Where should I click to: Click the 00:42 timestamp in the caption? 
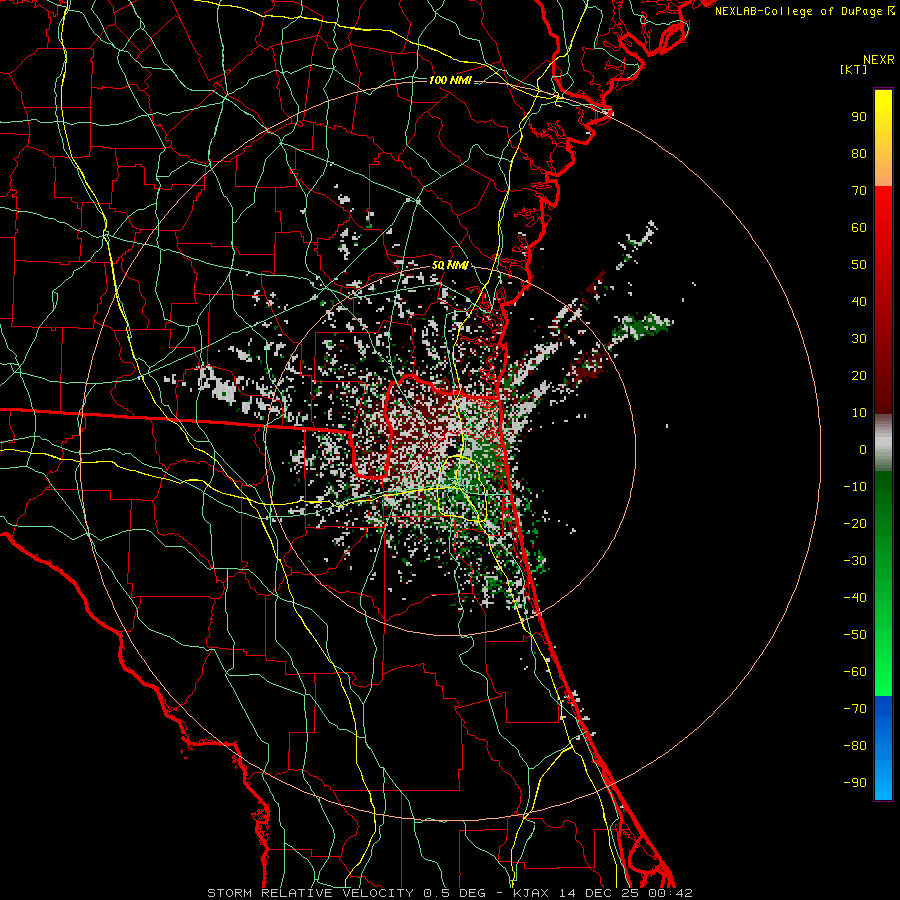point(670,893)
